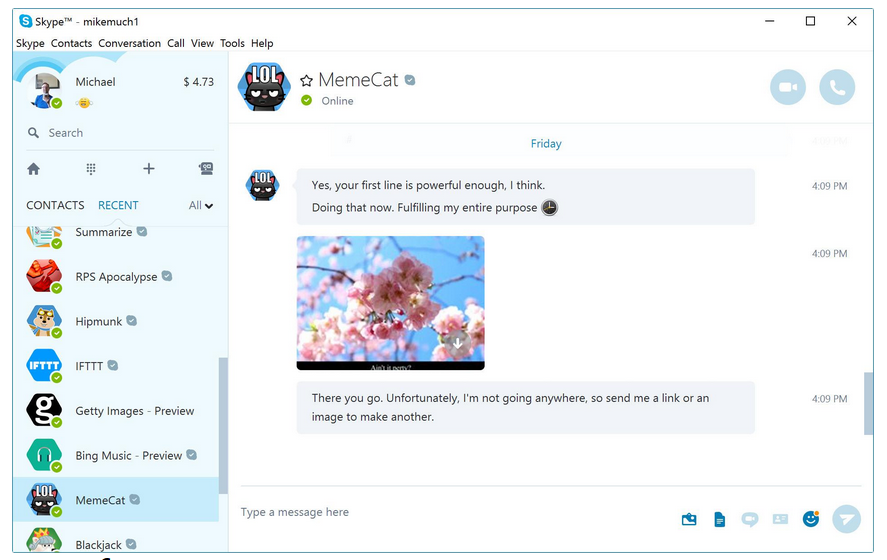
Task: Send a photo using picture icon
Action: (x=689, y=519)
